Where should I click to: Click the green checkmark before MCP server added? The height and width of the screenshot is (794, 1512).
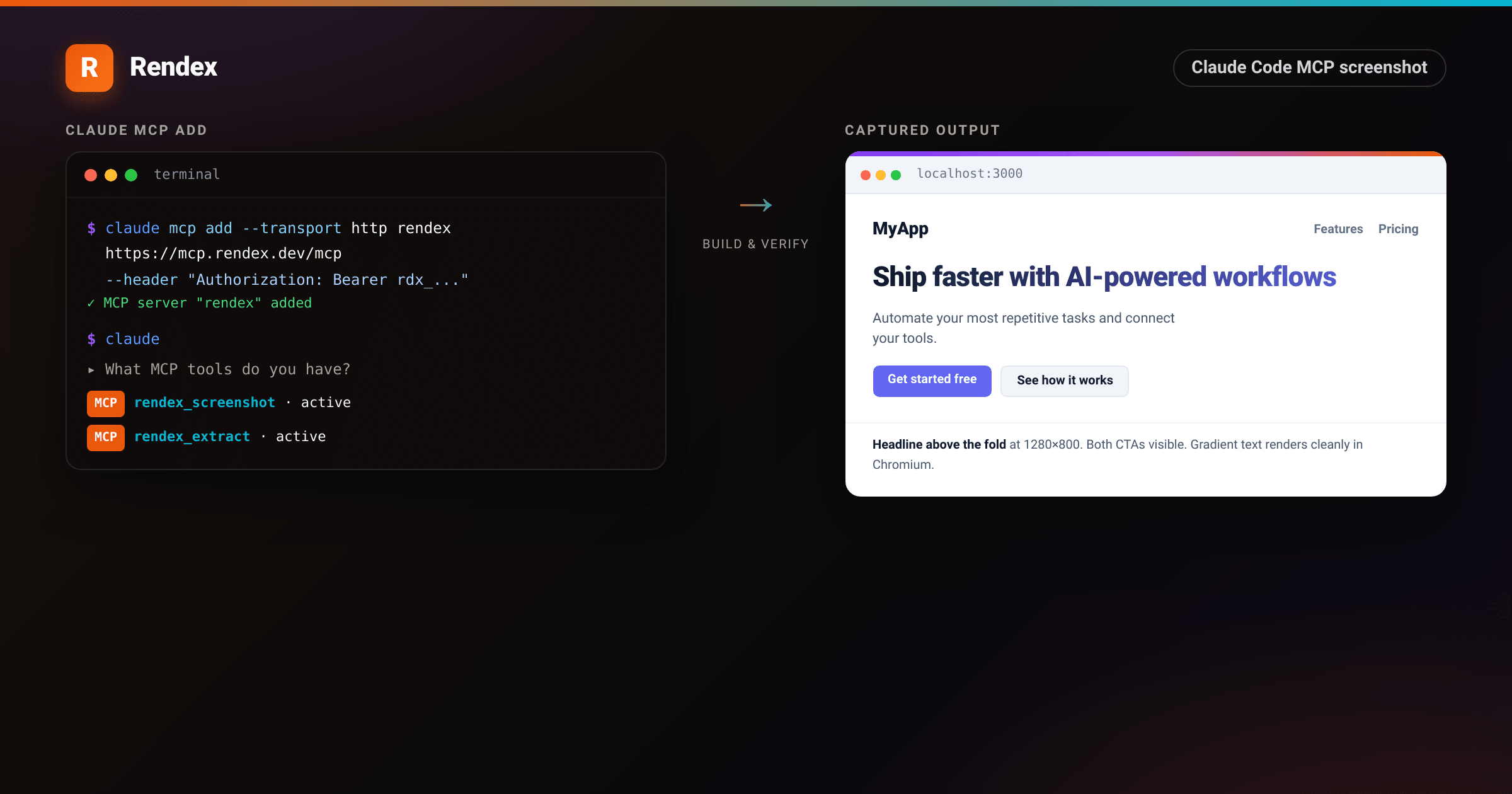coord(91,303)
